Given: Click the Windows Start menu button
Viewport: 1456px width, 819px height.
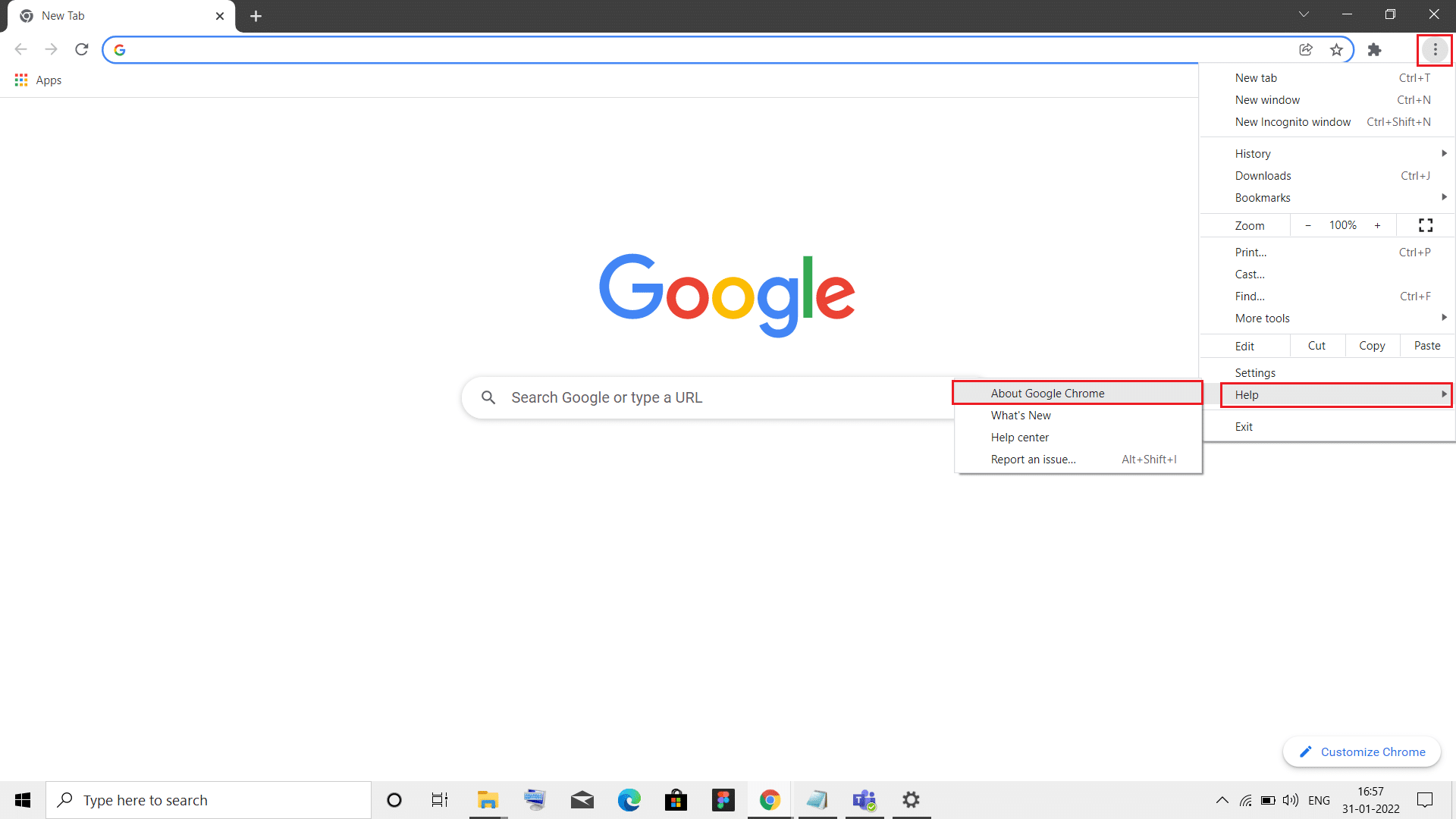Looking at the screenshot, I should [x=22, y=800].
